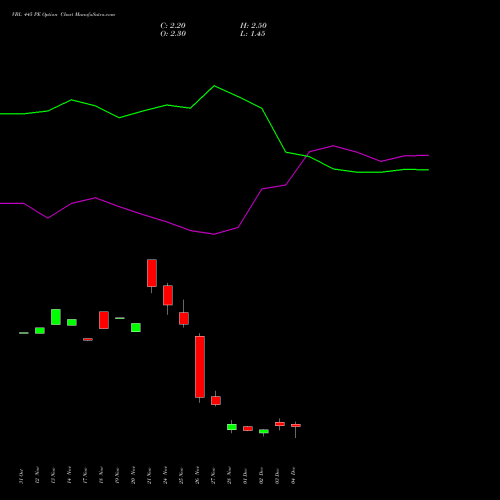Click the "03 Dec" date axis label
The image size is (500, 500).
(277, 476)
